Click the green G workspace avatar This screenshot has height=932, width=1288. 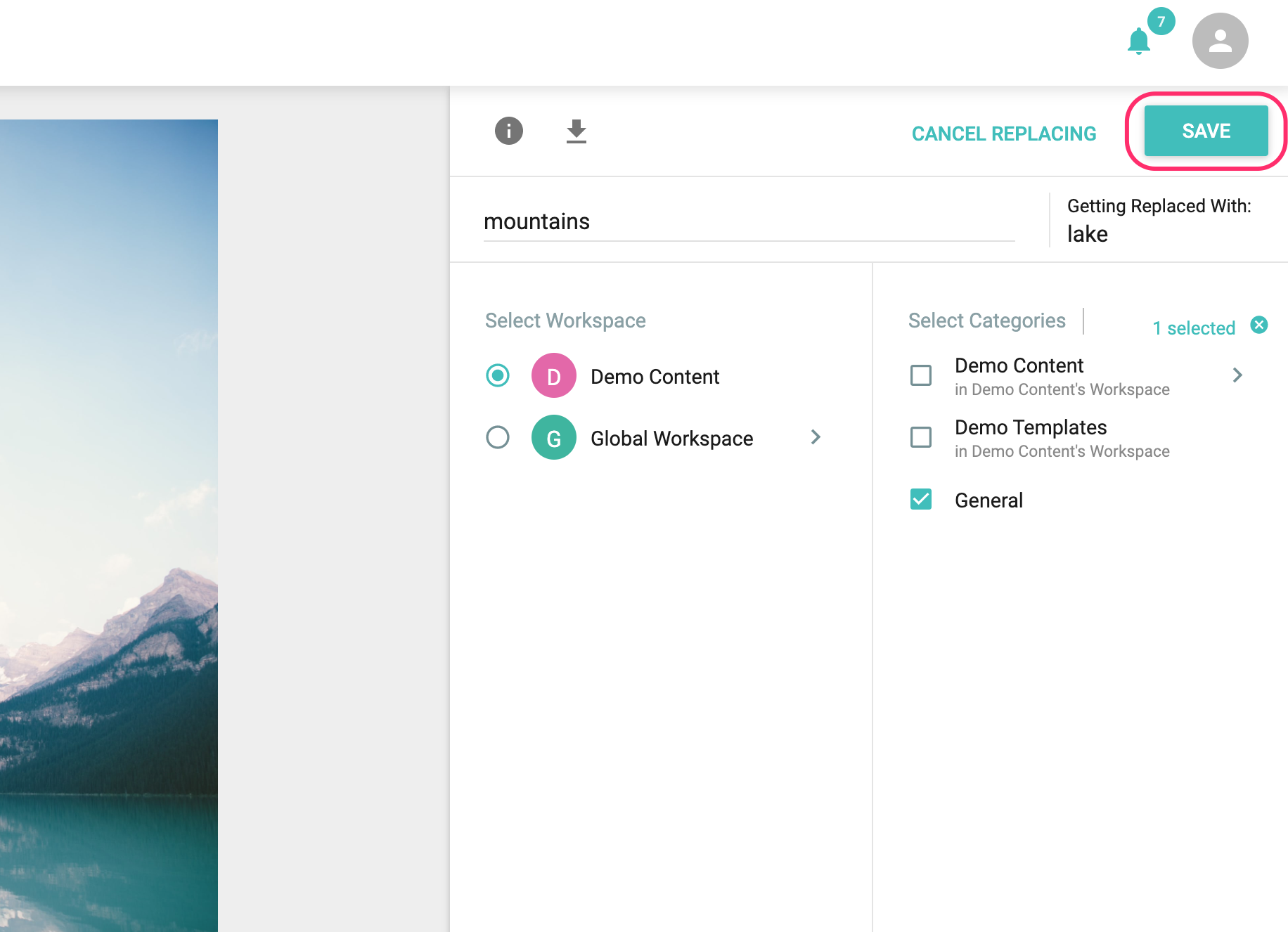pos(554,437)
